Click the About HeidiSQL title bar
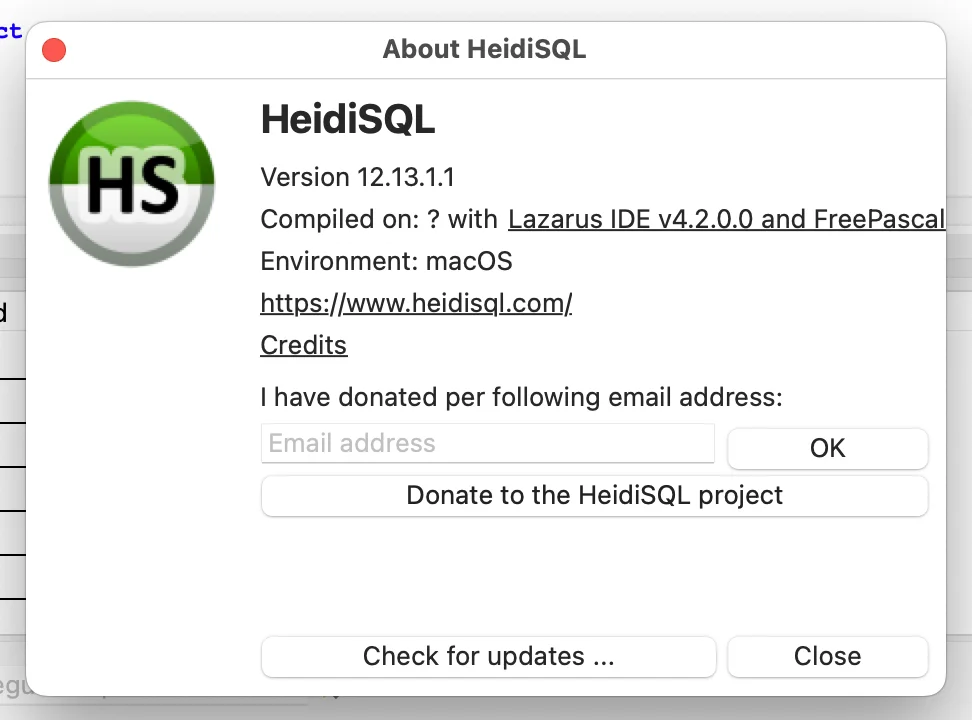 coord(484,50)
